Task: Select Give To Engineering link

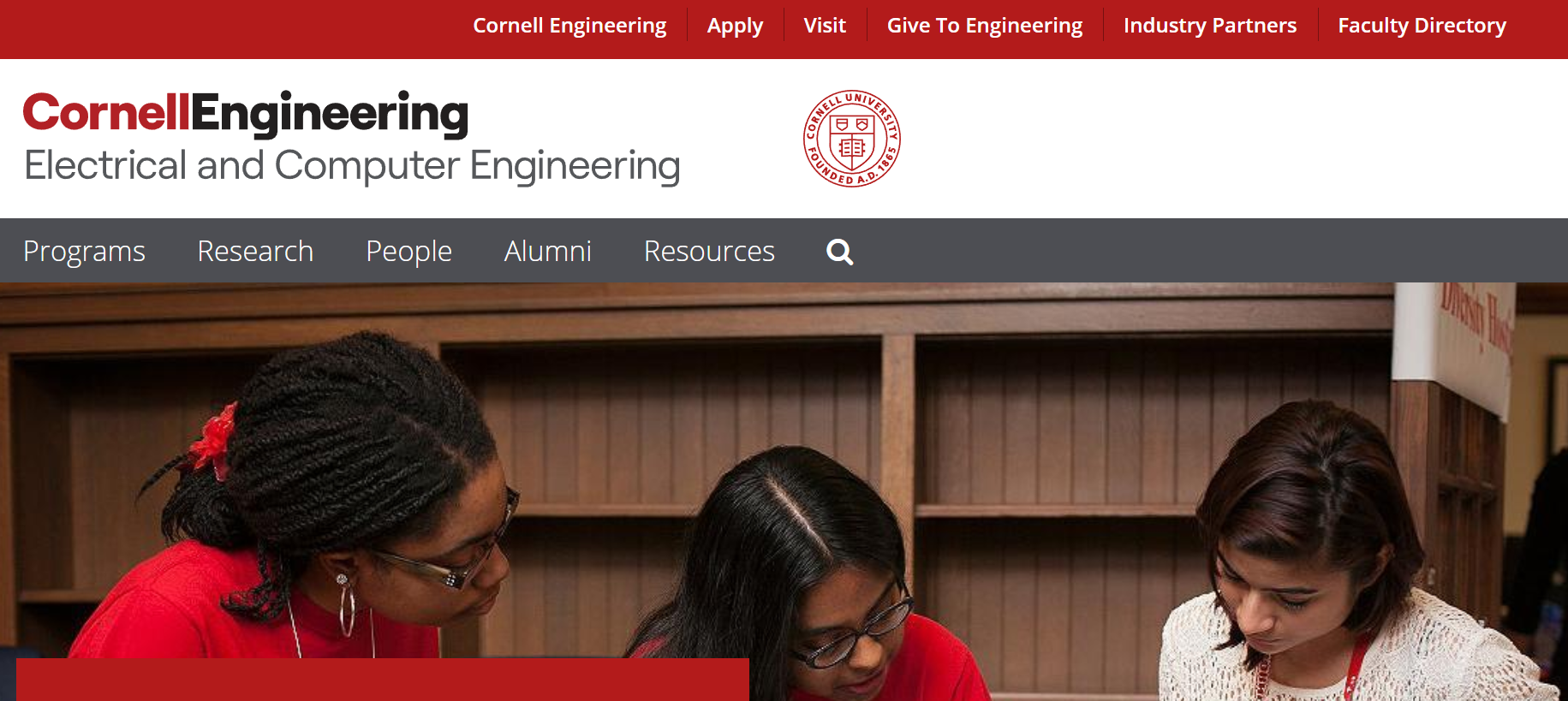Action: 985,26
